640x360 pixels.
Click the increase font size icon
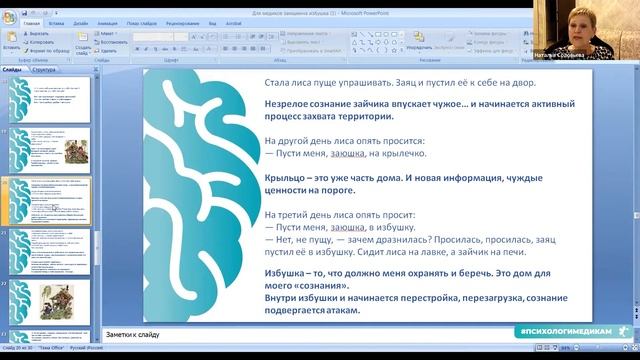point(193,37)
